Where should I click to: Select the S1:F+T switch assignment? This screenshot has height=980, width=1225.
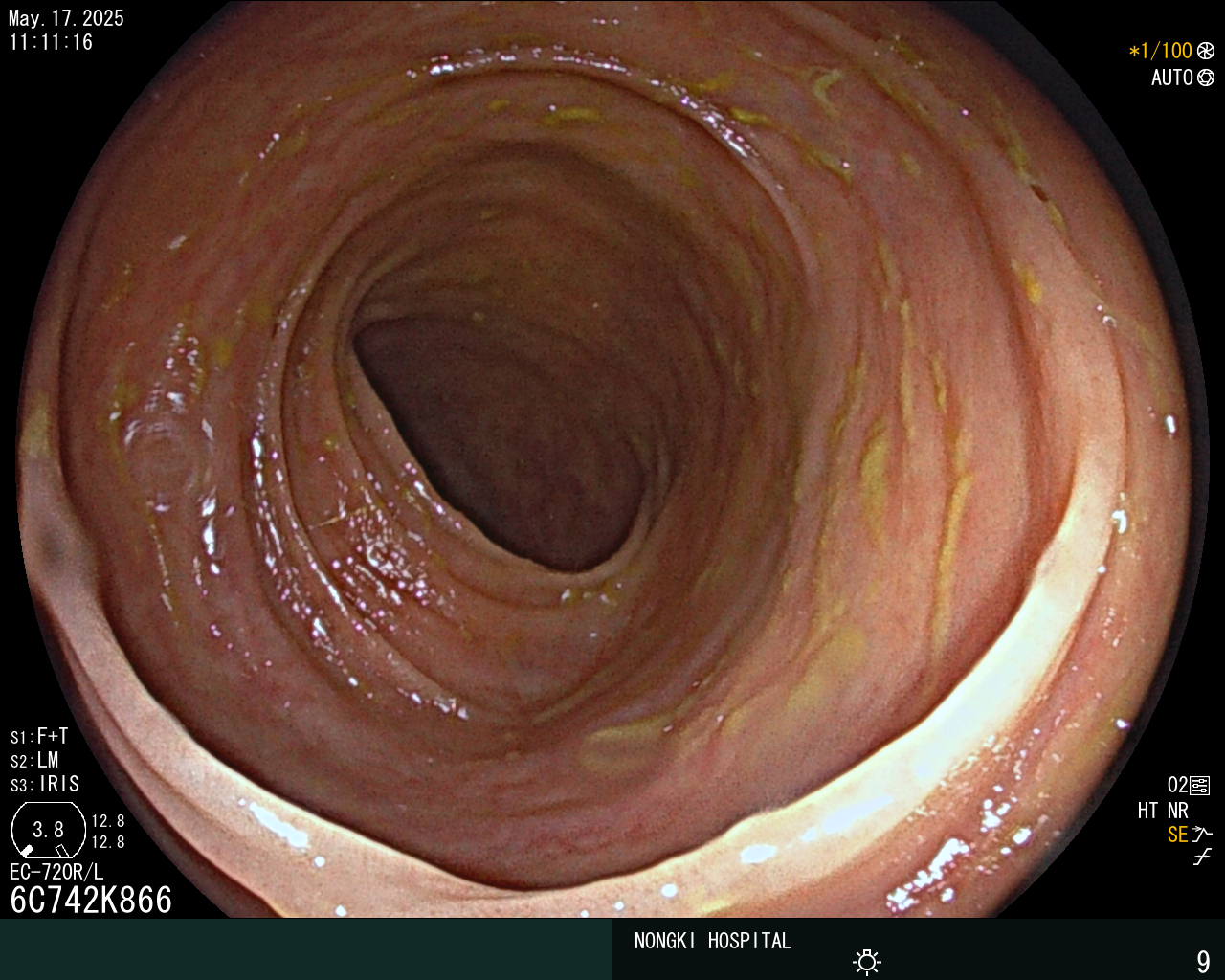39,736
